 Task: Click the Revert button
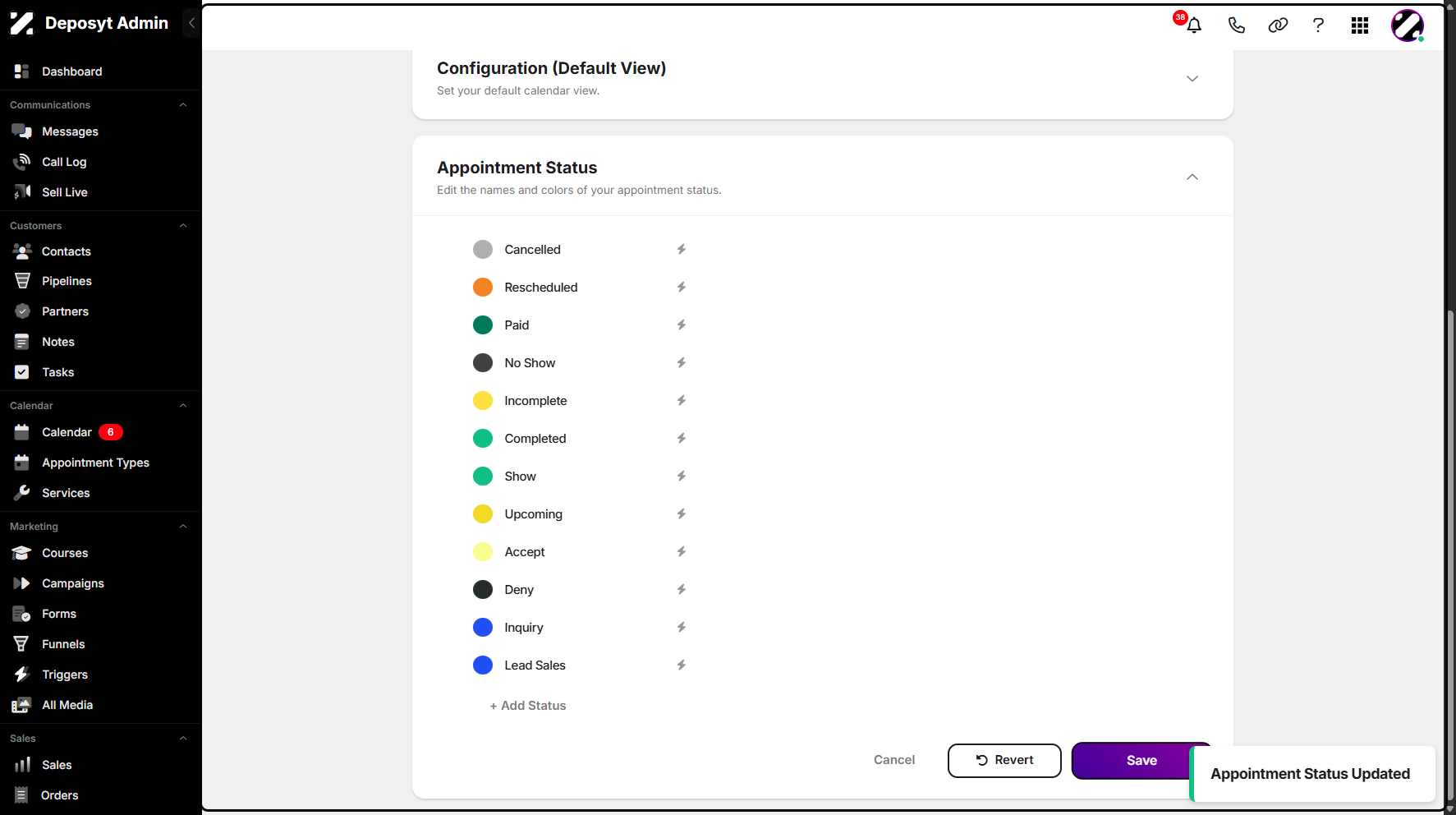pyautogui.click(x=1004, y=761)
